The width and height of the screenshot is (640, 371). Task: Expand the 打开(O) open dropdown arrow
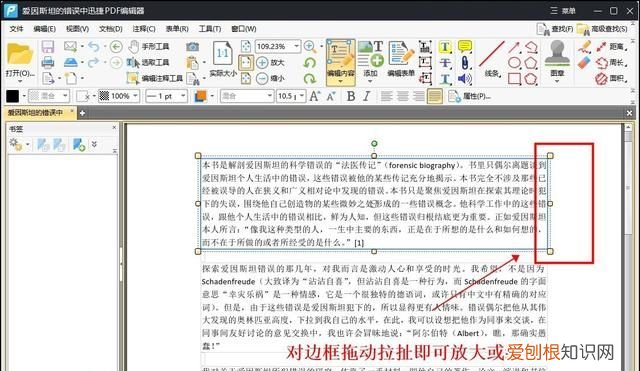tap(20, 81)
